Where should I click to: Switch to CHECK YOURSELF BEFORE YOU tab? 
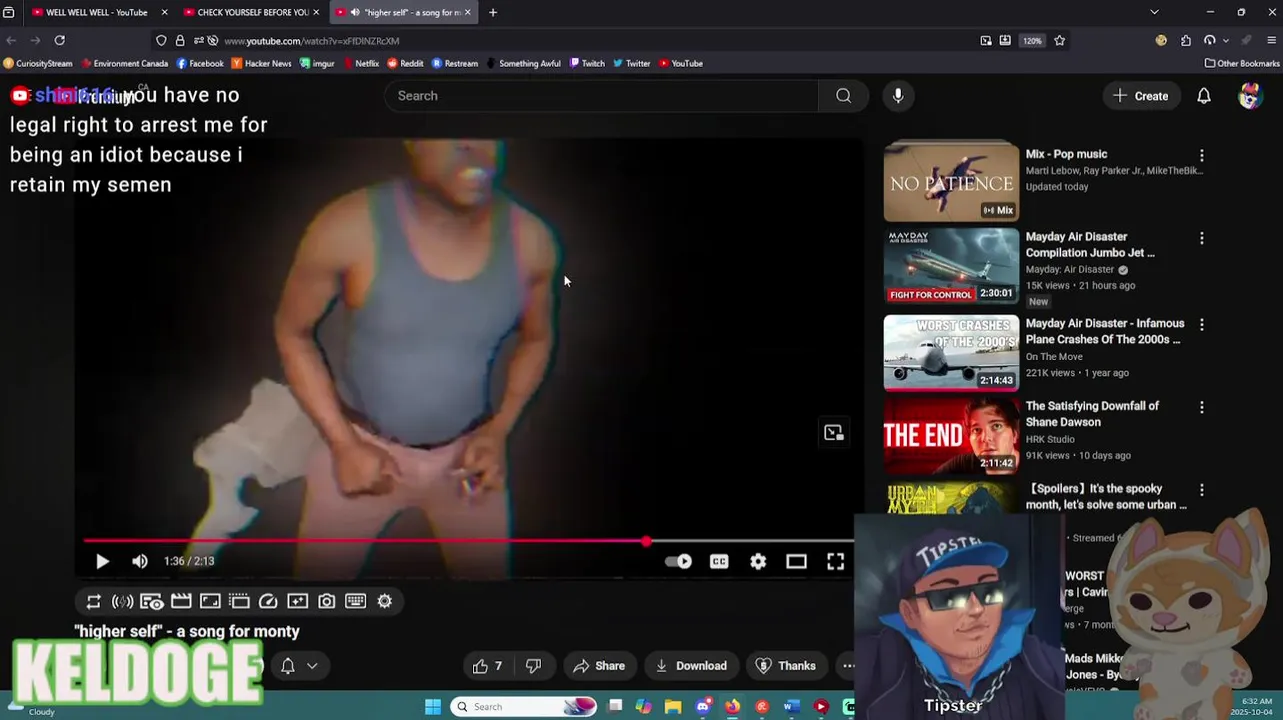251,12
